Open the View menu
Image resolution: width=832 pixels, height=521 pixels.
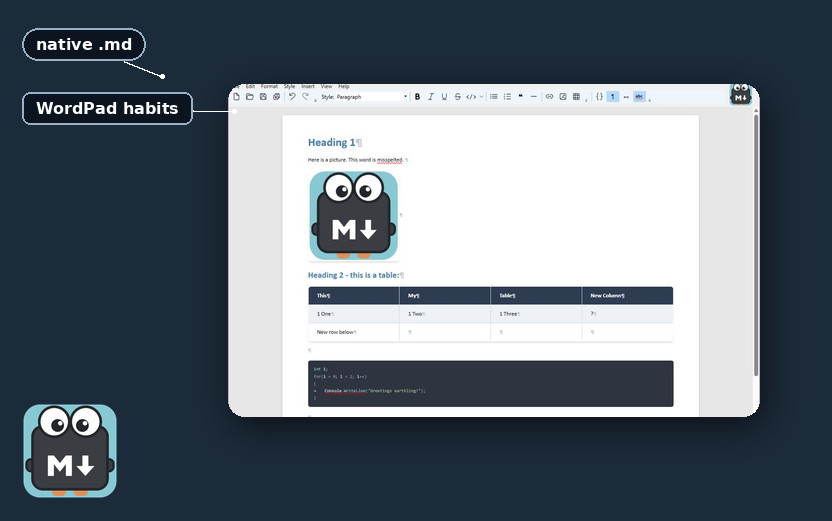pos(326,86)
